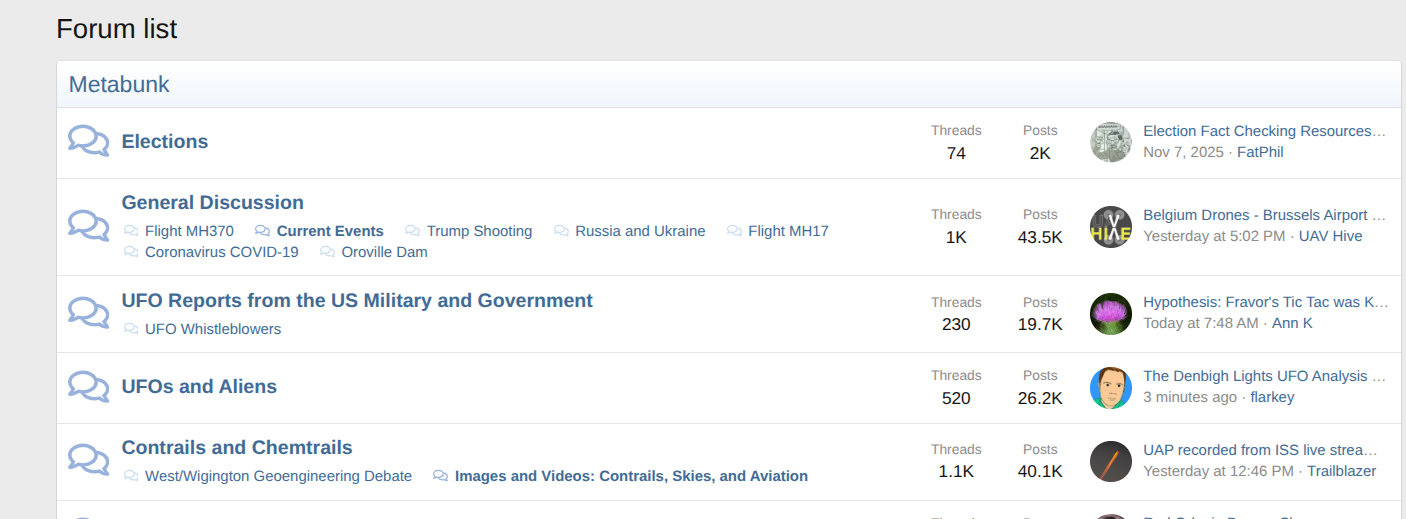Click the Contrails and Chemtrails forum icon

(88, 460)
